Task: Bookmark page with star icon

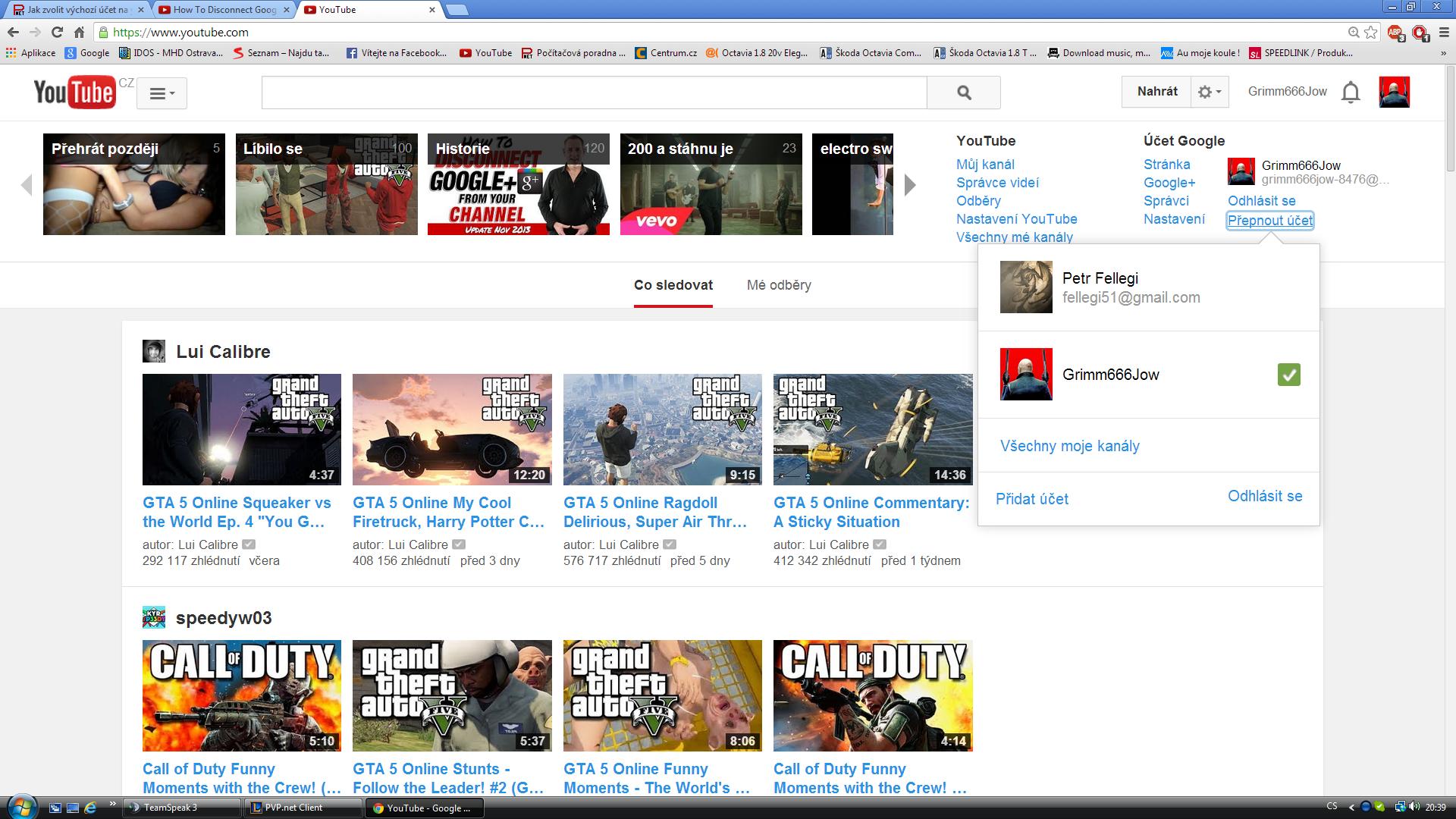Action: 1370,32
